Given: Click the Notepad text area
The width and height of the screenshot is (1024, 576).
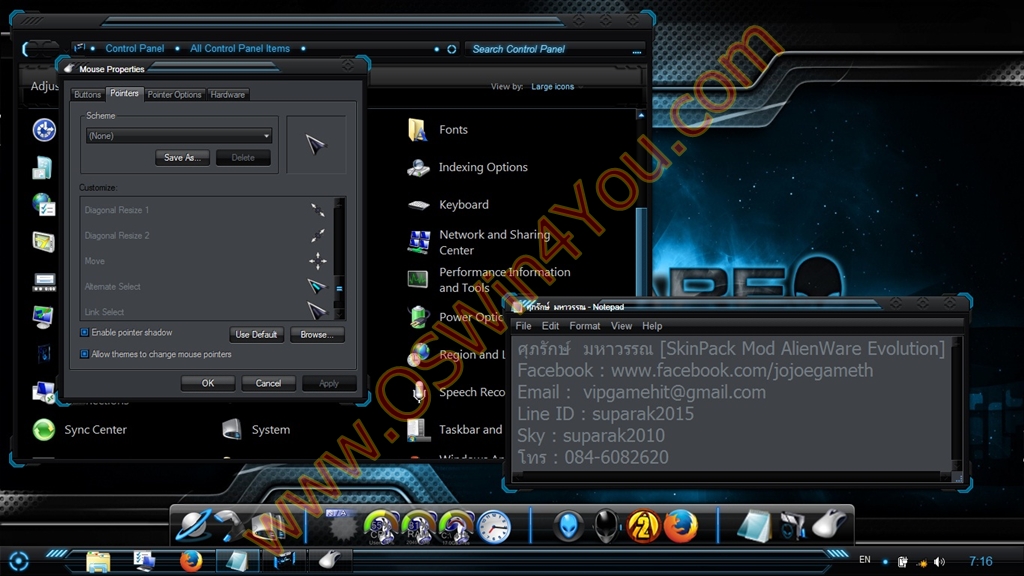Looking at the screenshot, I should tap(731, 404).
